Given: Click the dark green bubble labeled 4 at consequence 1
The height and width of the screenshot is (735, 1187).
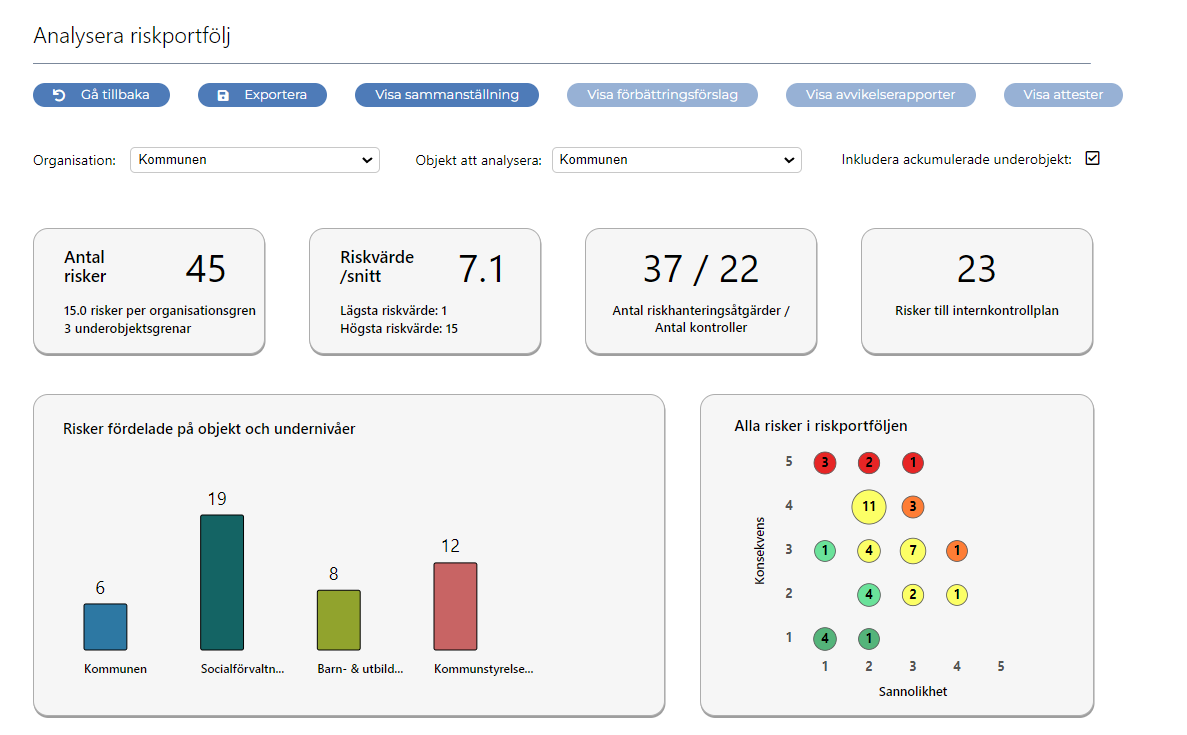Looking at the screenshot, I should (825, 639).
